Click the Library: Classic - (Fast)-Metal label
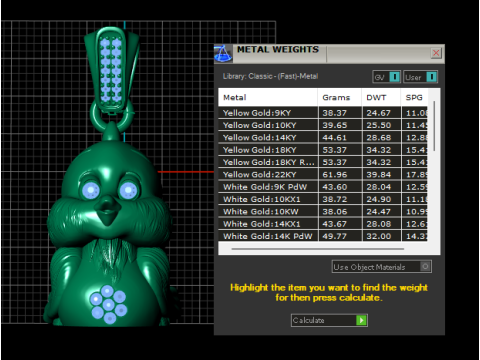480x360 pixels. tap(270, 76)
